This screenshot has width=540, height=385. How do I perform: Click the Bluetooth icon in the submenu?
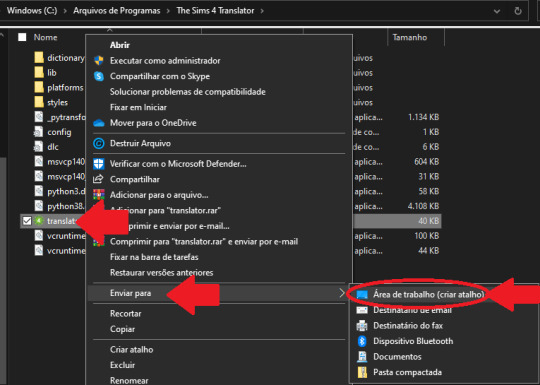point(362,341)
